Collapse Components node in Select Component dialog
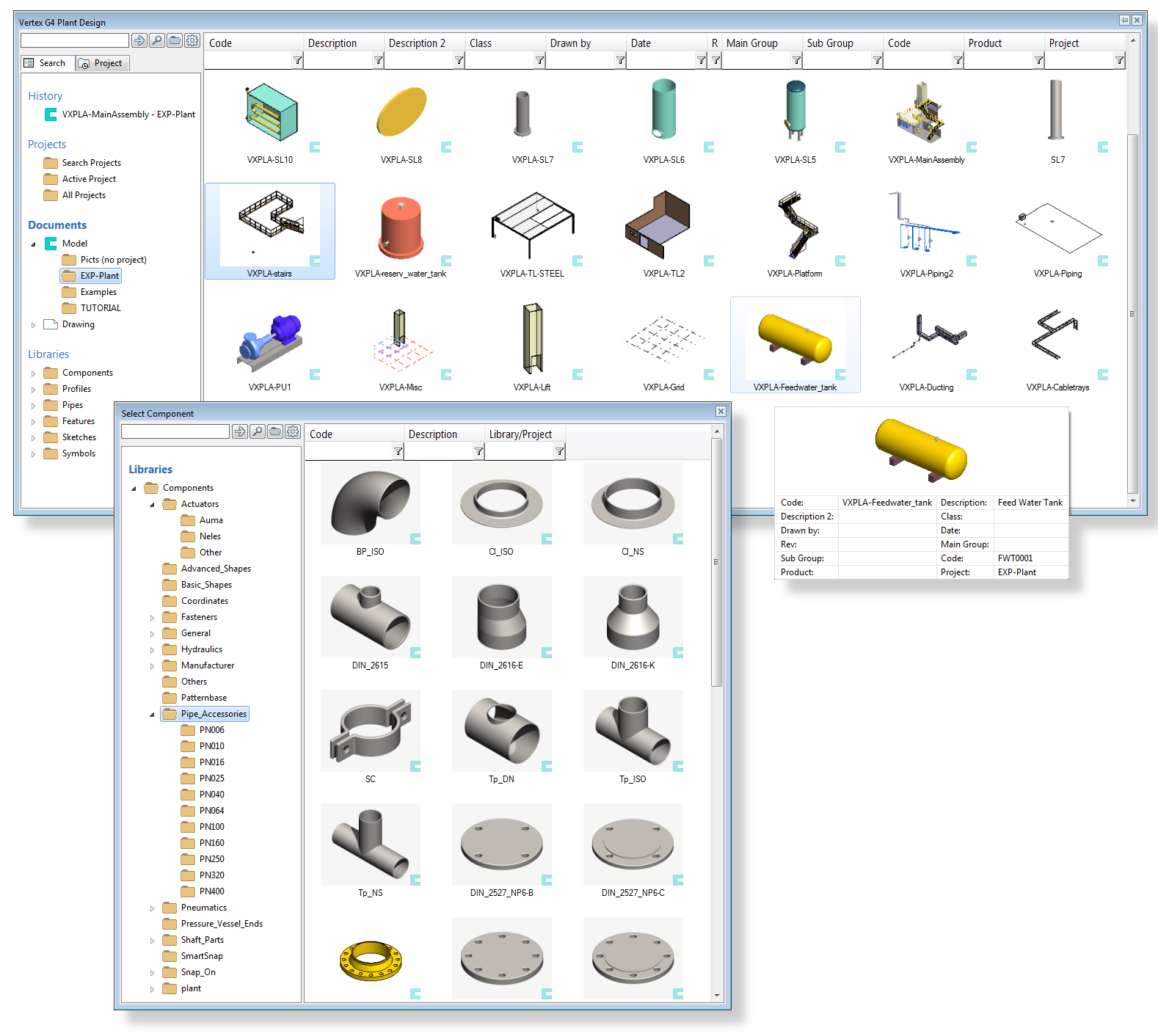Viewport: 1158px width, 1036px height. tap(134, 489)
